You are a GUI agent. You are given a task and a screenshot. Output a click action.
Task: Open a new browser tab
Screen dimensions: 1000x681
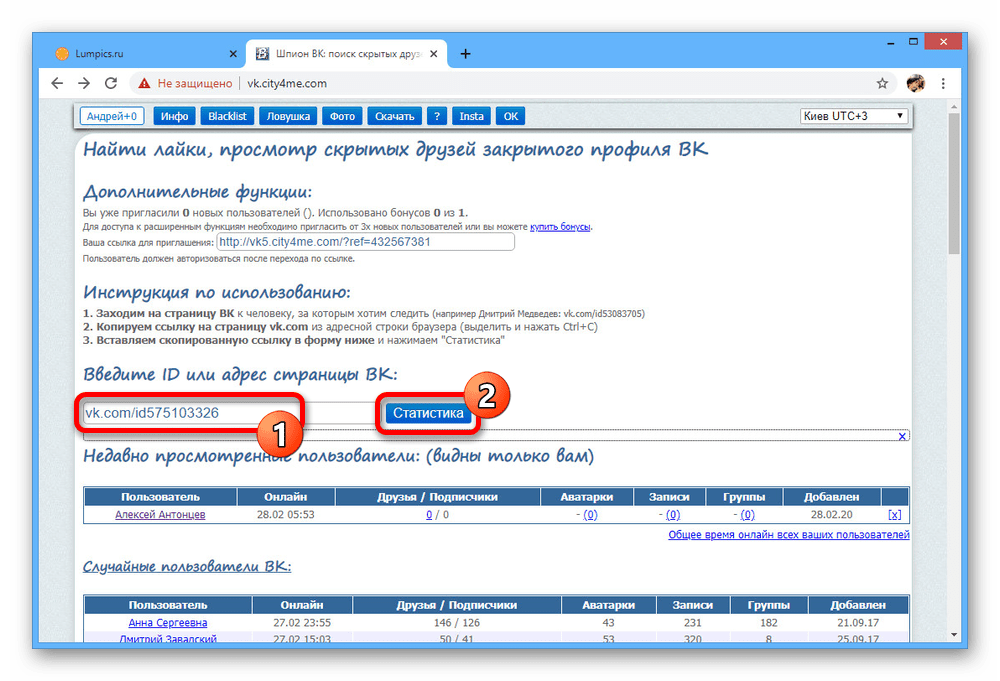[466, 54]
